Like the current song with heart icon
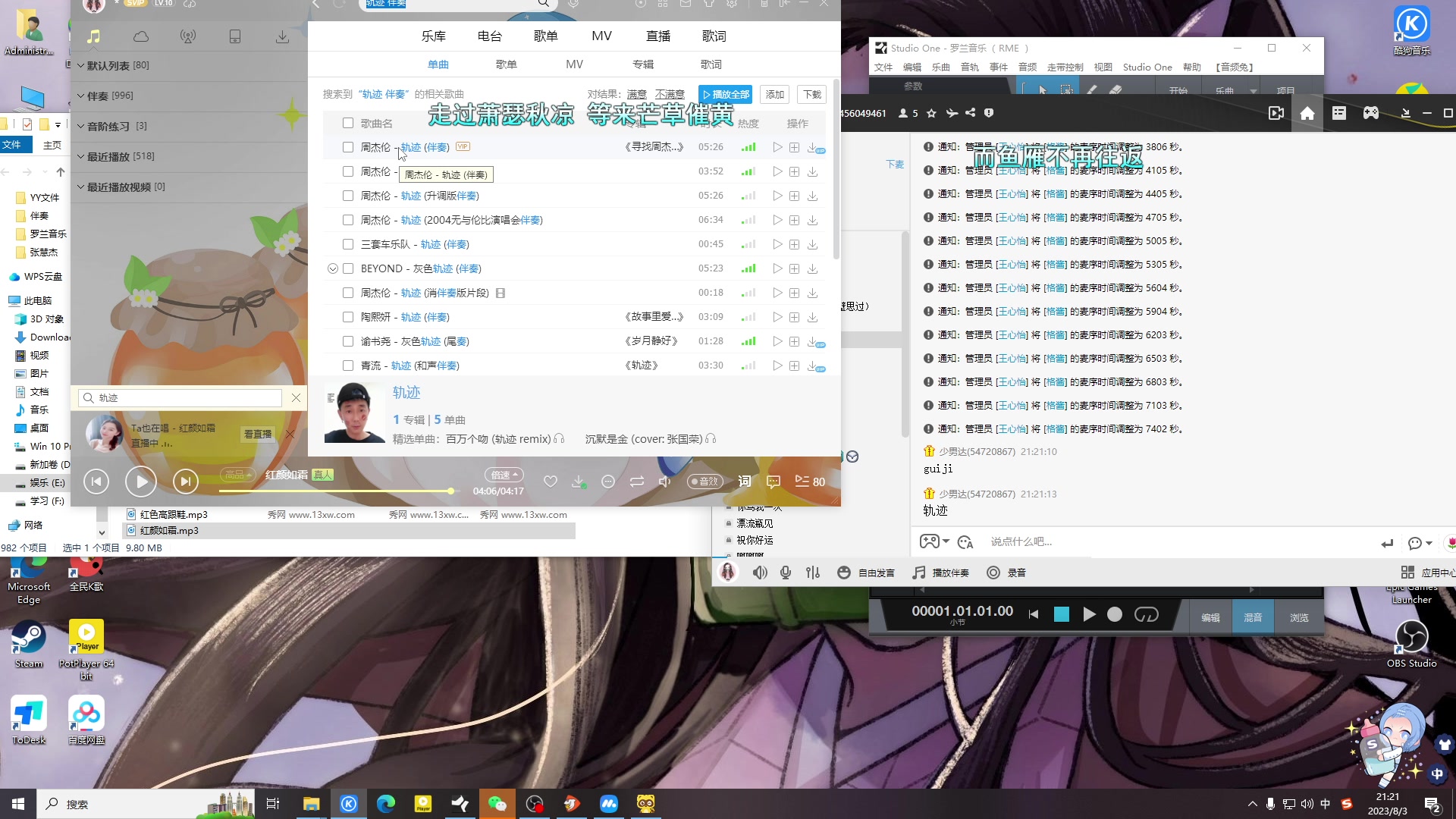 click(x=551, y=482)
